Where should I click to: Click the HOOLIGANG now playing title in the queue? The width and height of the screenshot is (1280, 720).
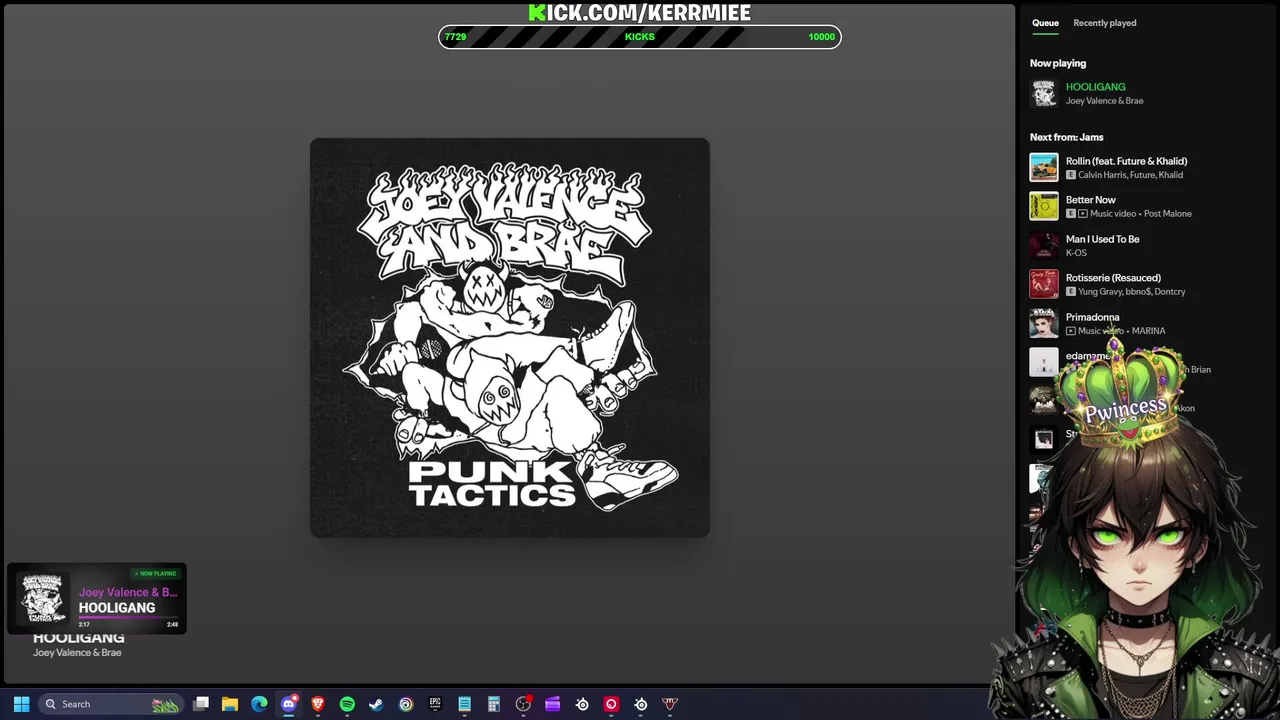(1095, 87)
